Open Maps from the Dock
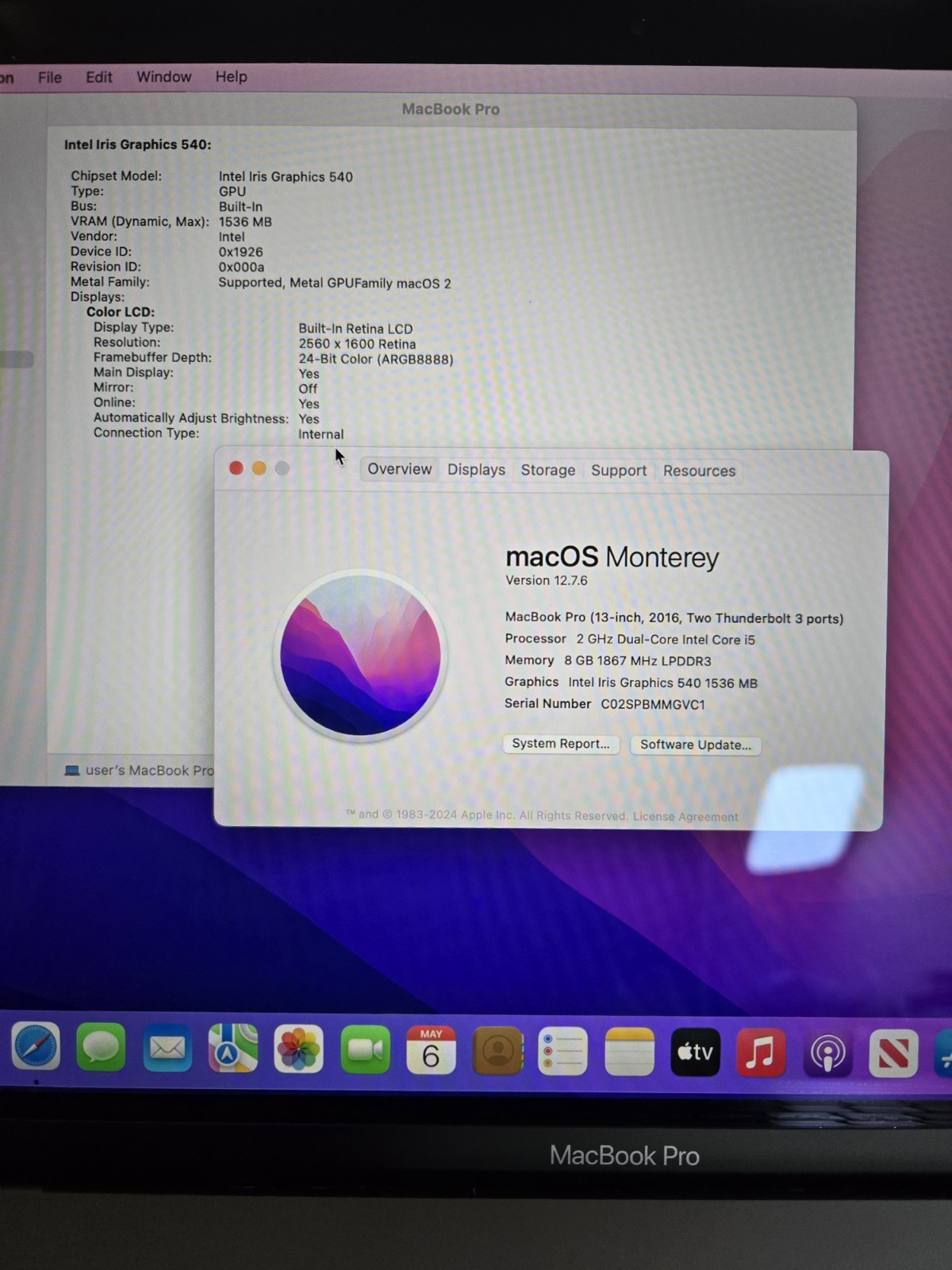Viewport: 952px width, 1270px height. coord(232,1049)
